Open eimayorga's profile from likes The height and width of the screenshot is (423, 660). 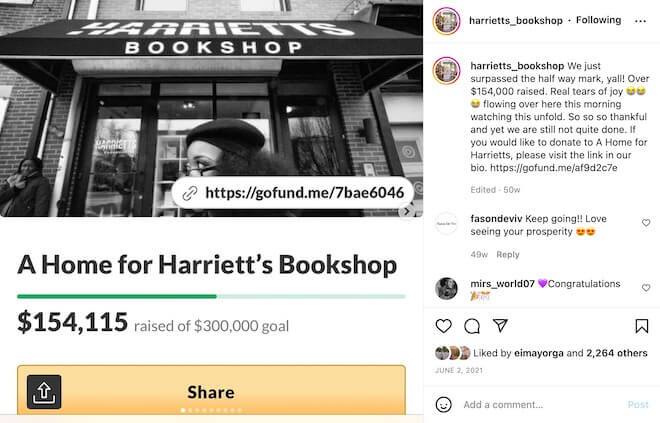tap(539, 353)
